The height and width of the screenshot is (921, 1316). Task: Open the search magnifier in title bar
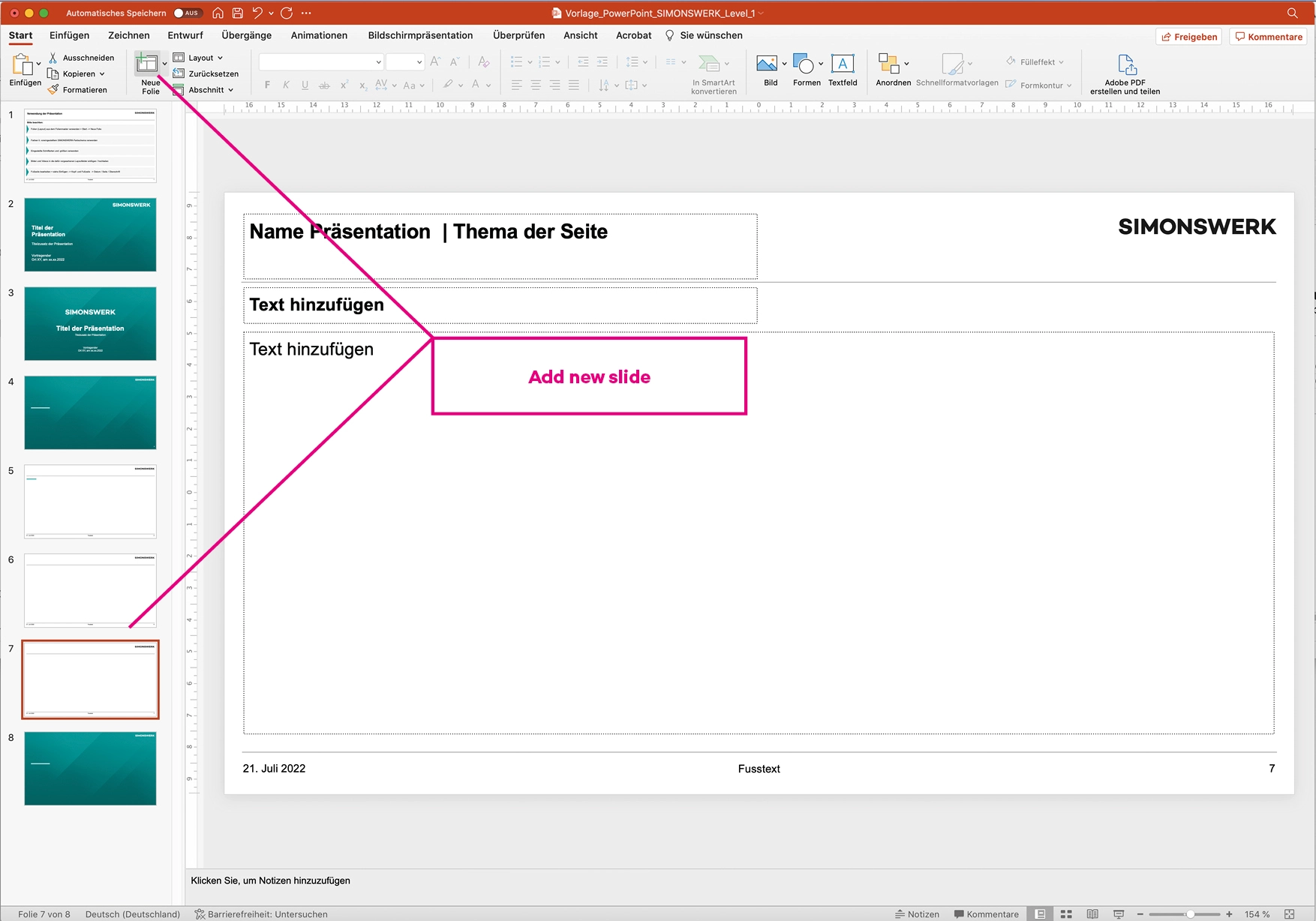point(1292,13)
